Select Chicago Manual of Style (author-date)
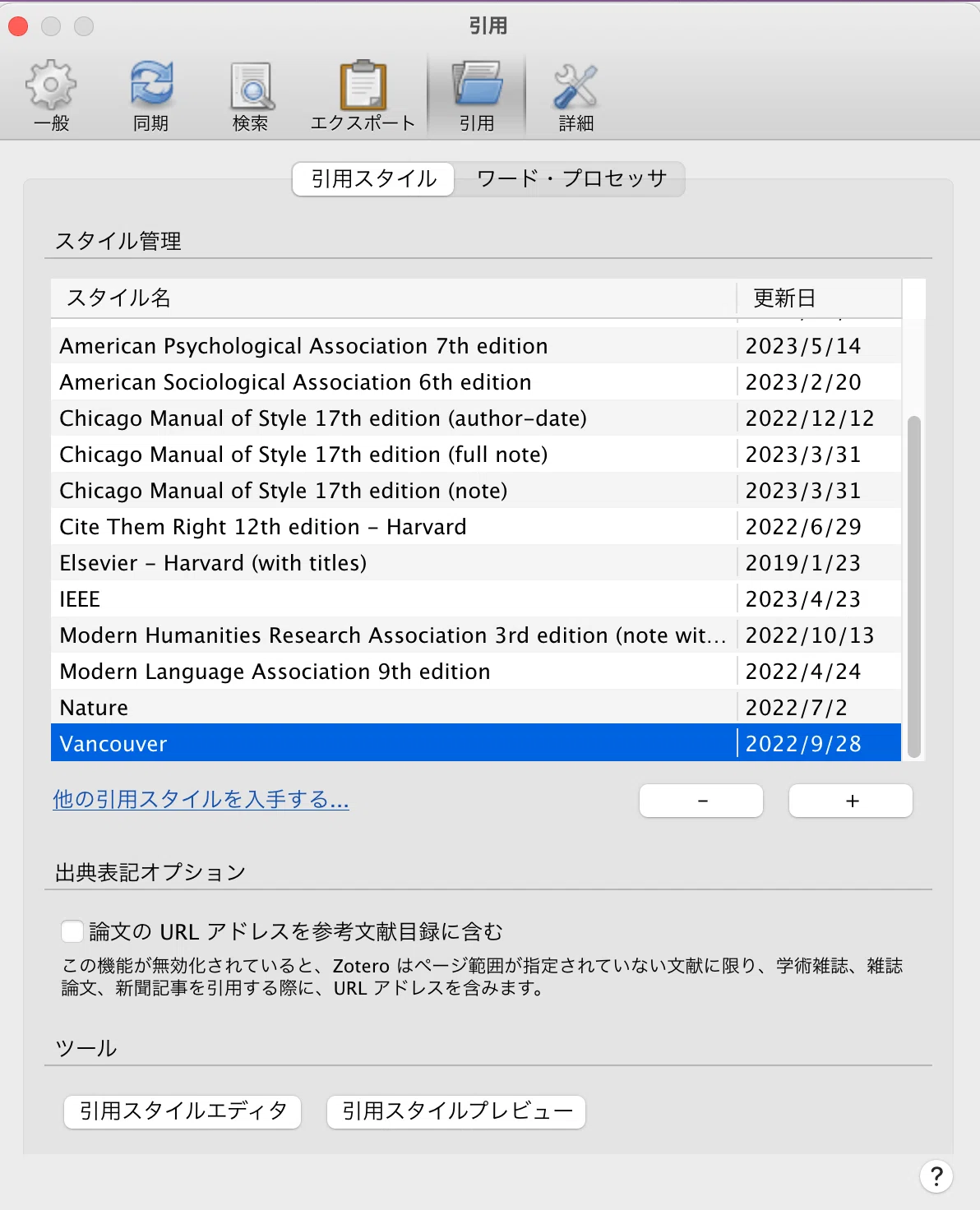The image size is (980, 1210). pyautogui.click(x=476, y=418)
